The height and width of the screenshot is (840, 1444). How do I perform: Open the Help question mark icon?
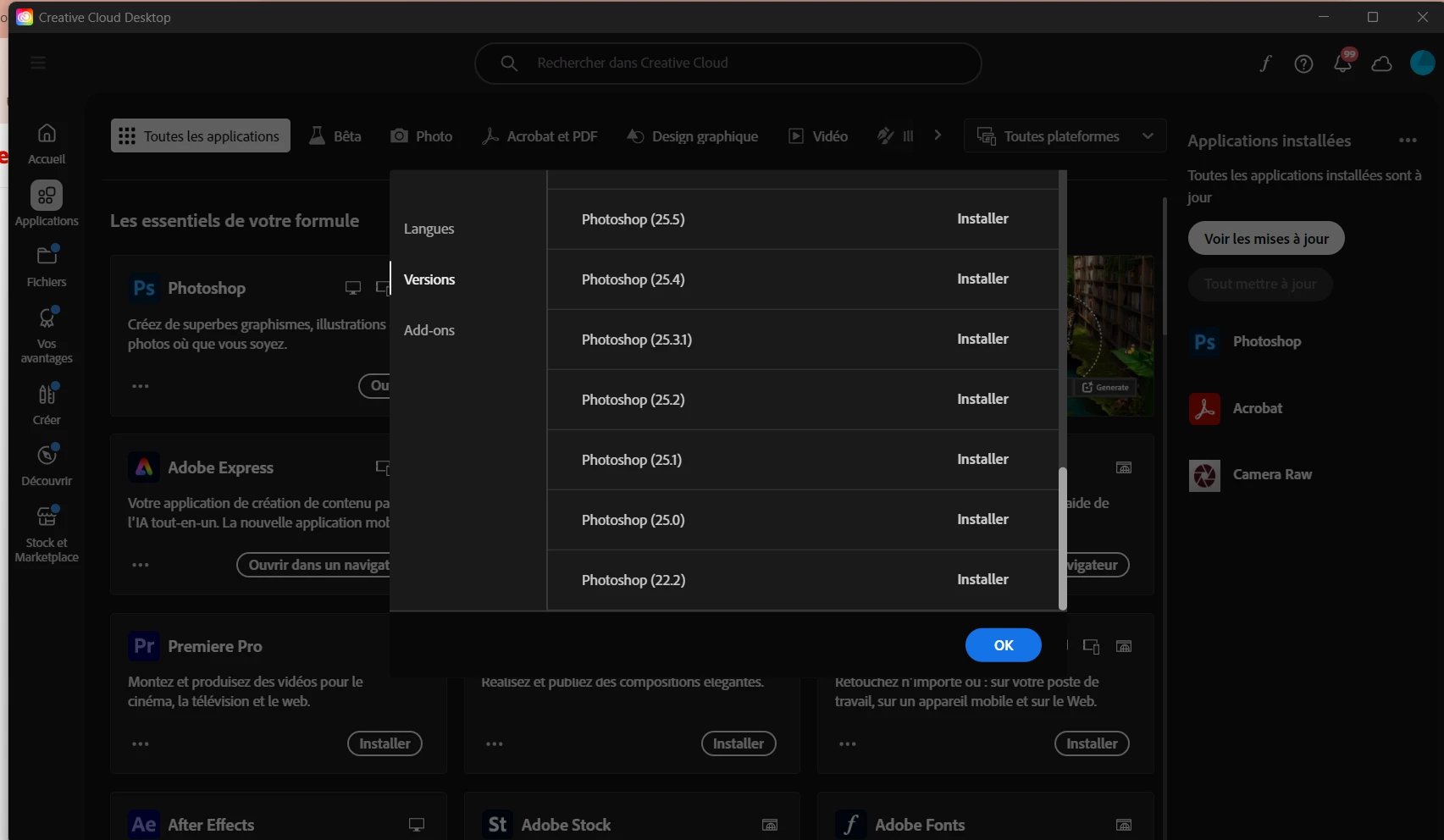coord(1303,64)
